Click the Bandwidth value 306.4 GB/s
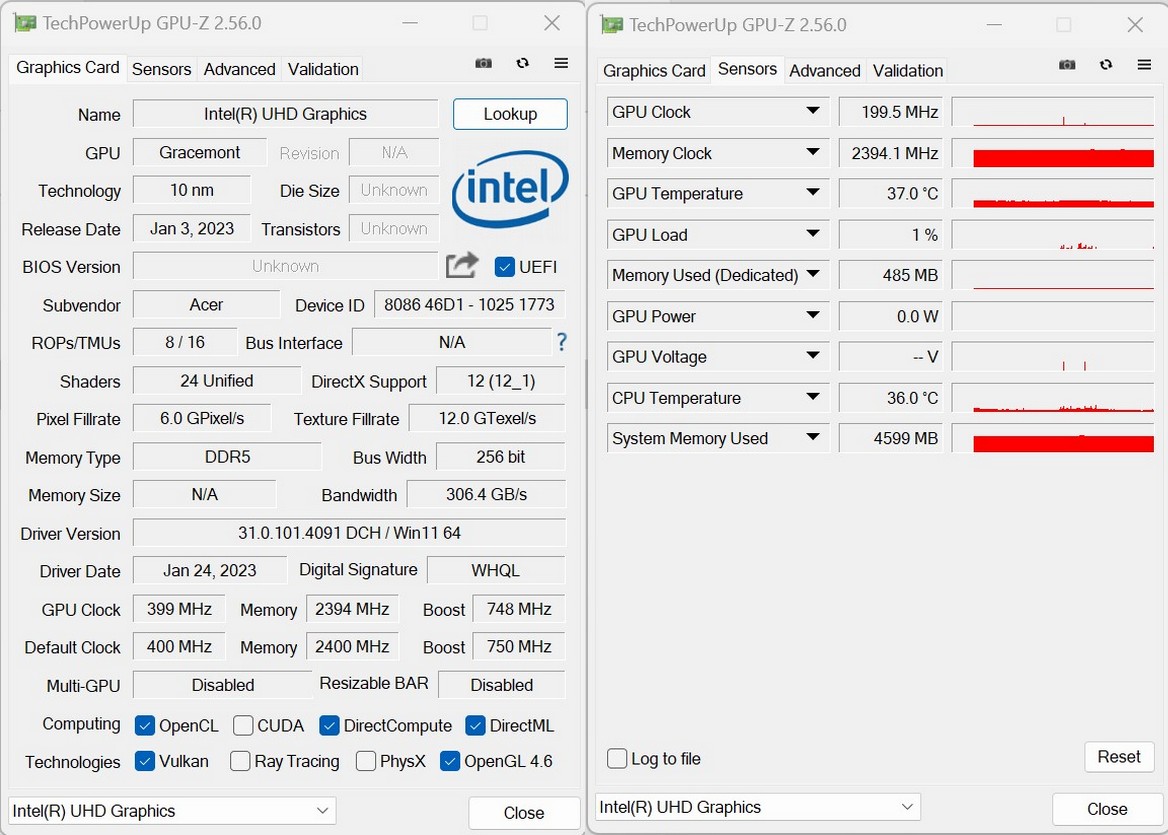Screen dimensions: 1168x835 (486, 495)
